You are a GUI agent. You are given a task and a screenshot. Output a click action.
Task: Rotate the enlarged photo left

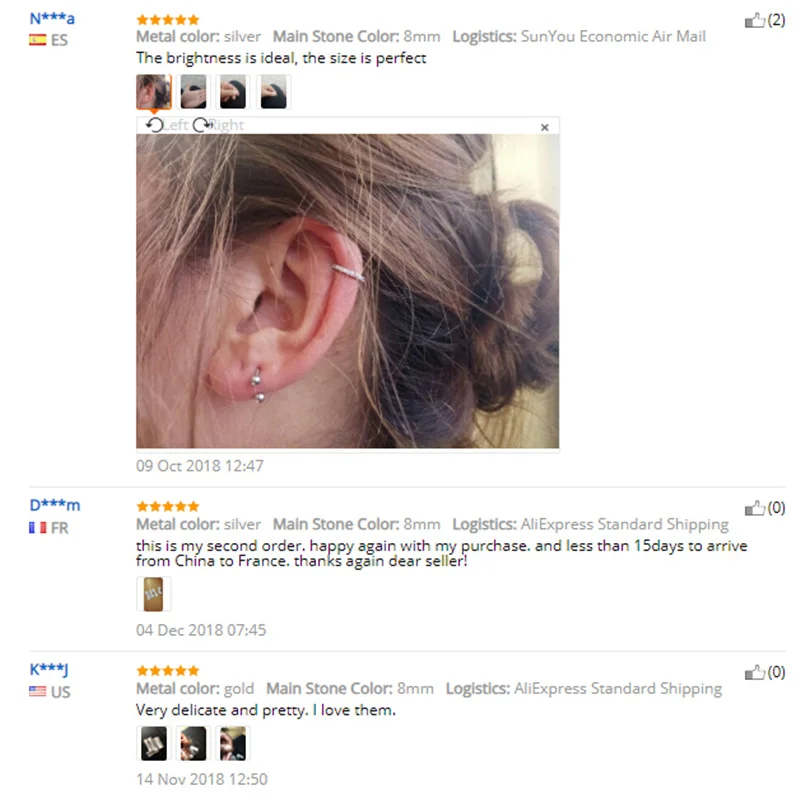coord(167,125)
